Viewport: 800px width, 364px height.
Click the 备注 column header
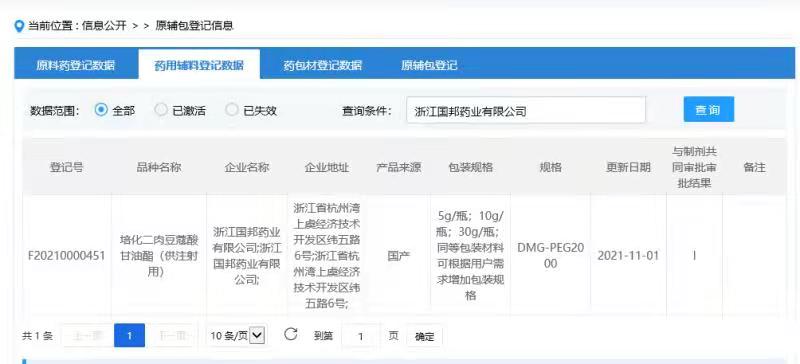pyautogui.click(x=754, y=167)
